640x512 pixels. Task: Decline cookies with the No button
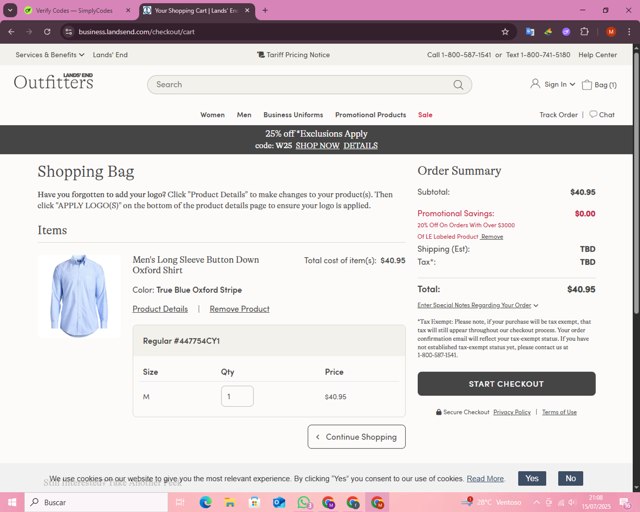[x=571, y=479]
